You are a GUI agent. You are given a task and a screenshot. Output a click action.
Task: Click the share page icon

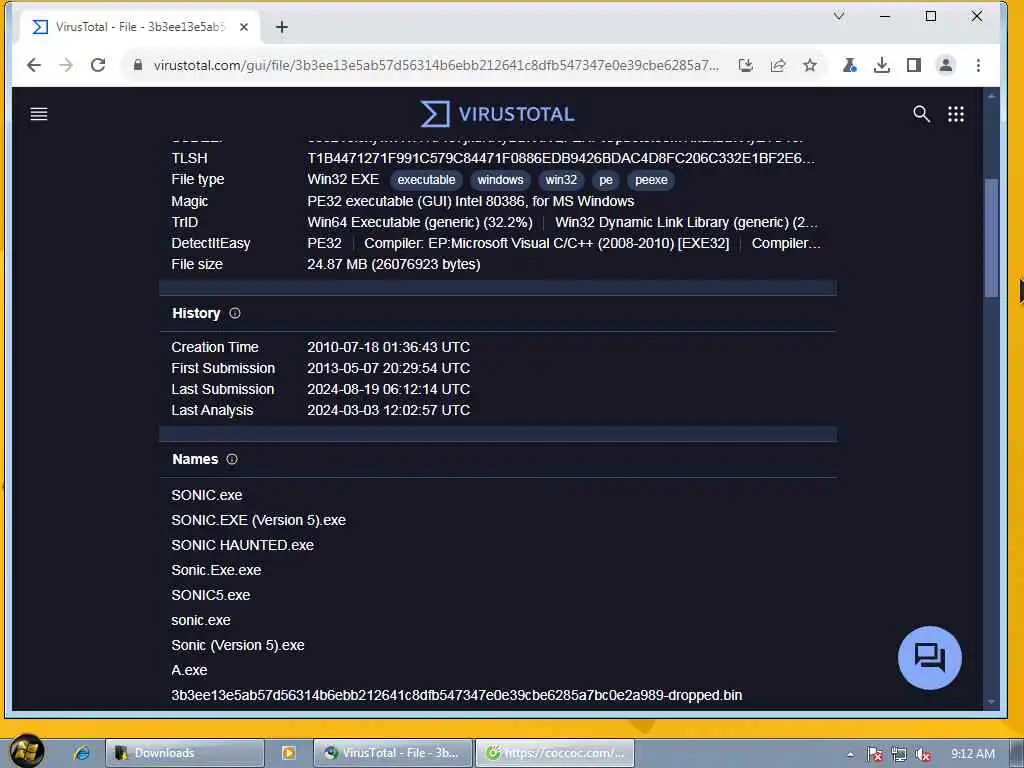(778, 65)
